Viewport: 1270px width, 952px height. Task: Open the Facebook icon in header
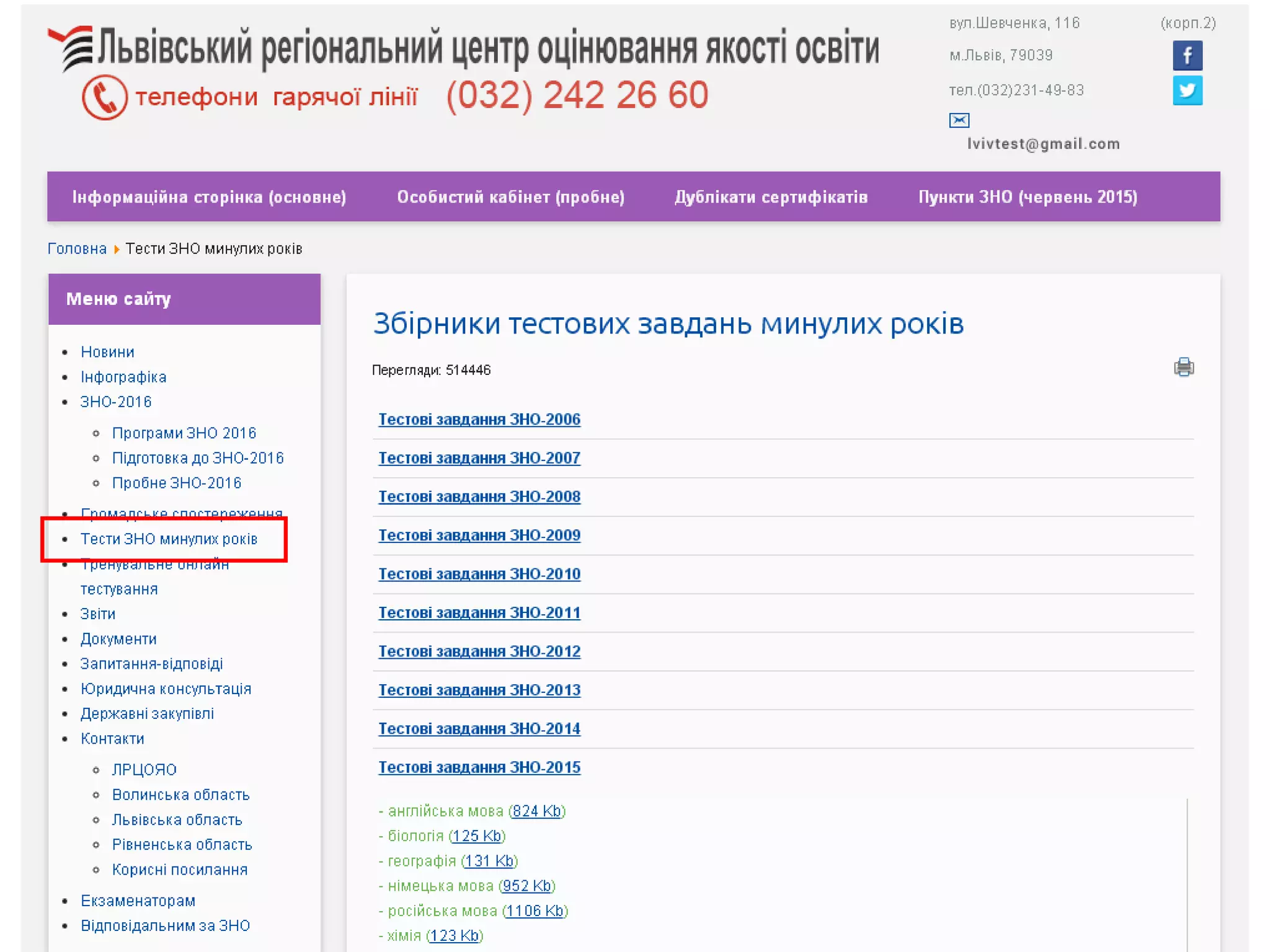coord(1187,56)
